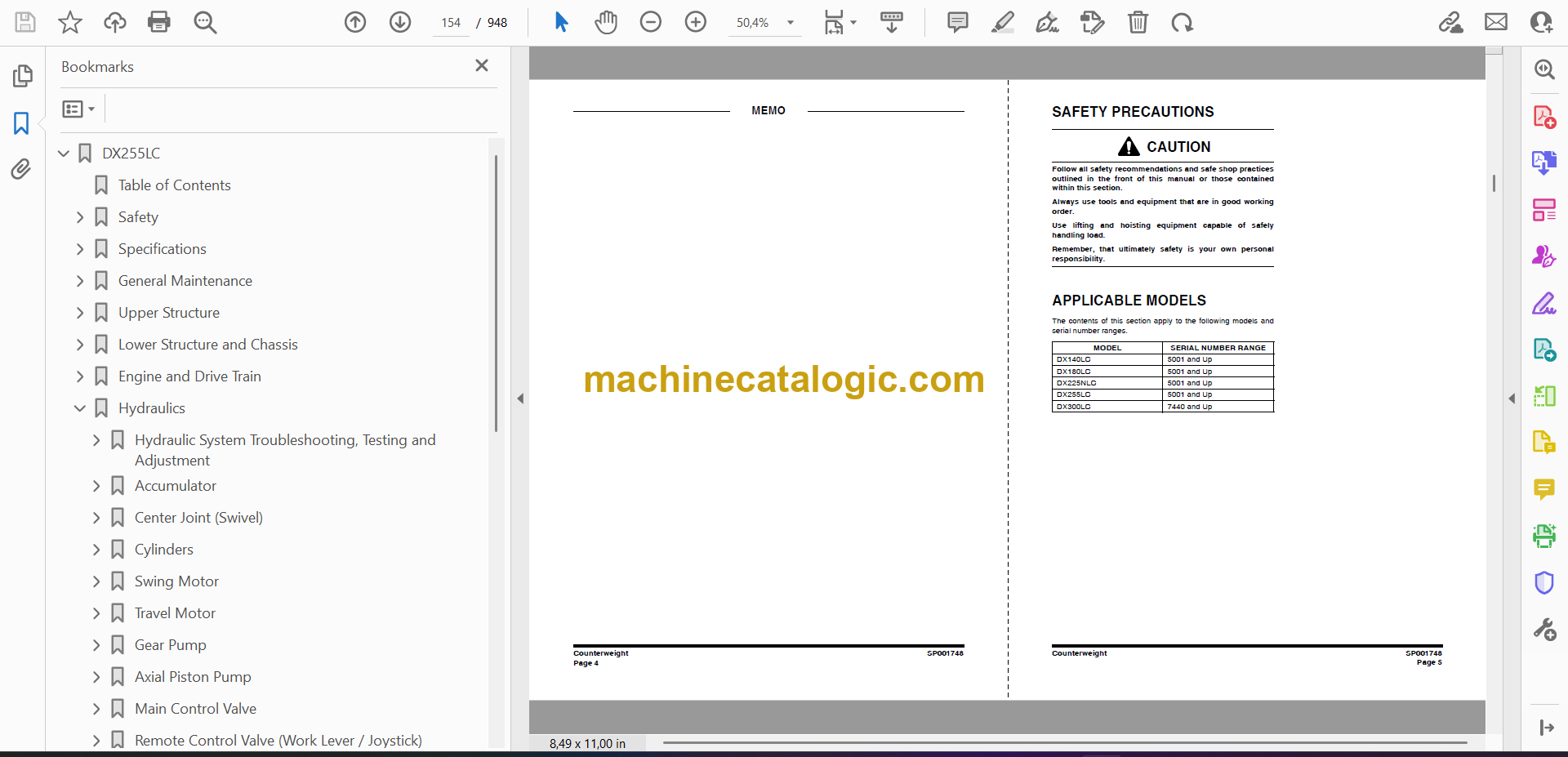The image size is (1568, 757).
Task: Open the find text search tool
Action: (x=205, y=22)
